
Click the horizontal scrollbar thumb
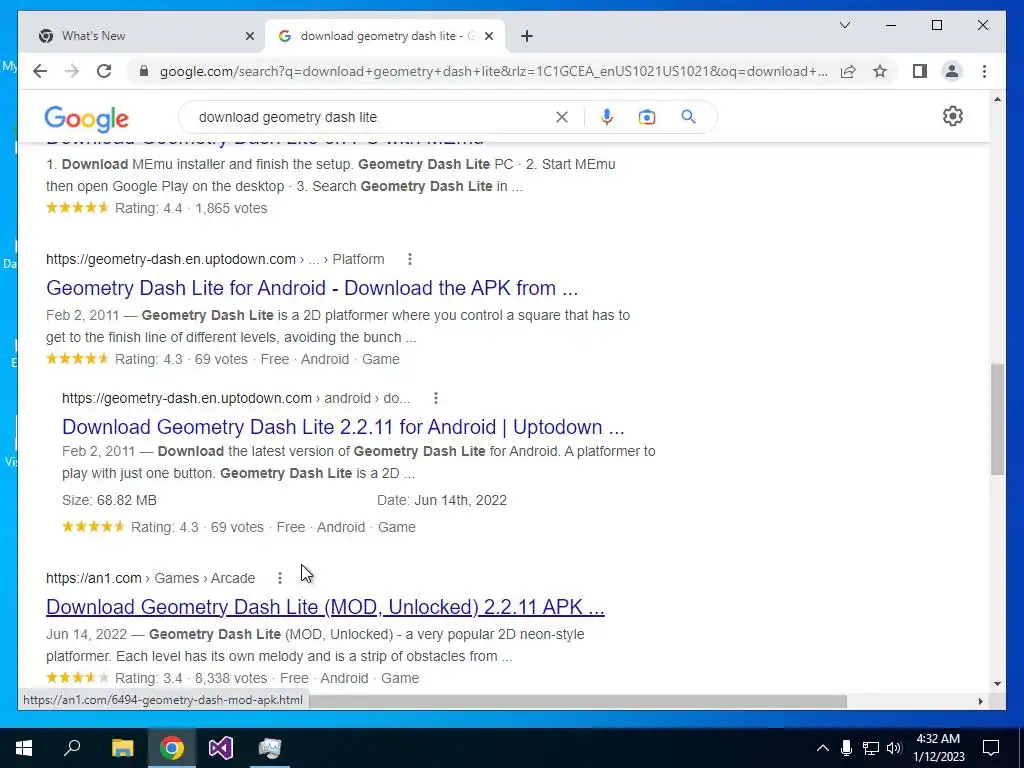pos(578,701)
